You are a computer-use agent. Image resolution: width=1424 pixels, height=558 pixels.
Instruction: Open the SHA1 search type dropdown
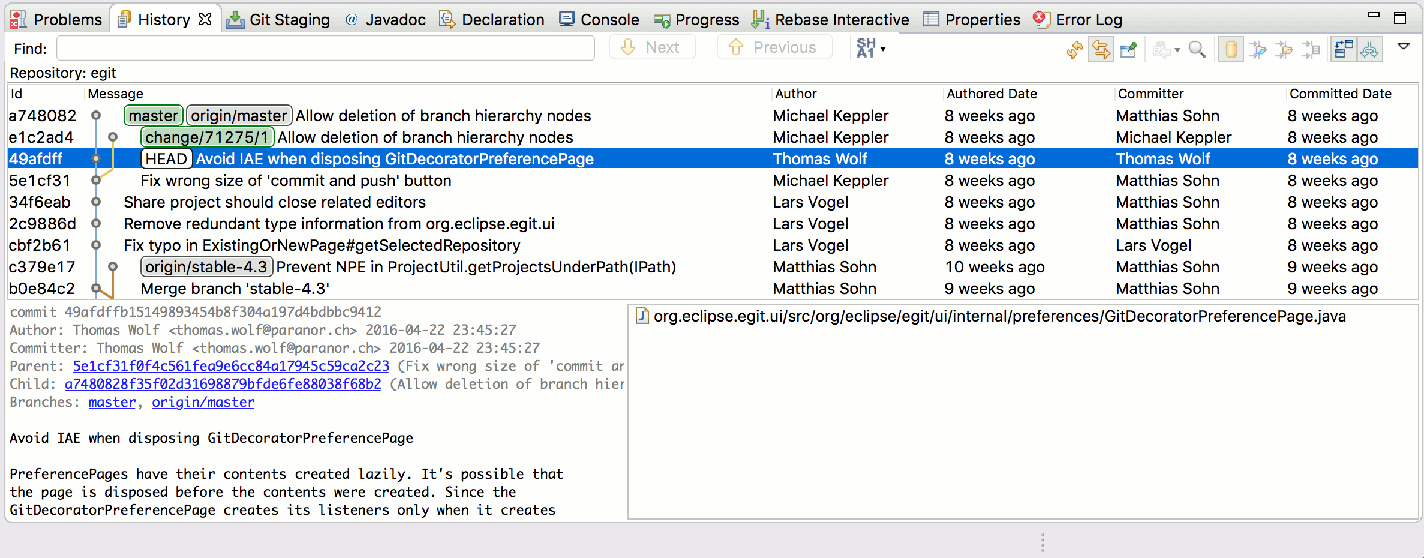pyautogui.click(x=870, y=48)
